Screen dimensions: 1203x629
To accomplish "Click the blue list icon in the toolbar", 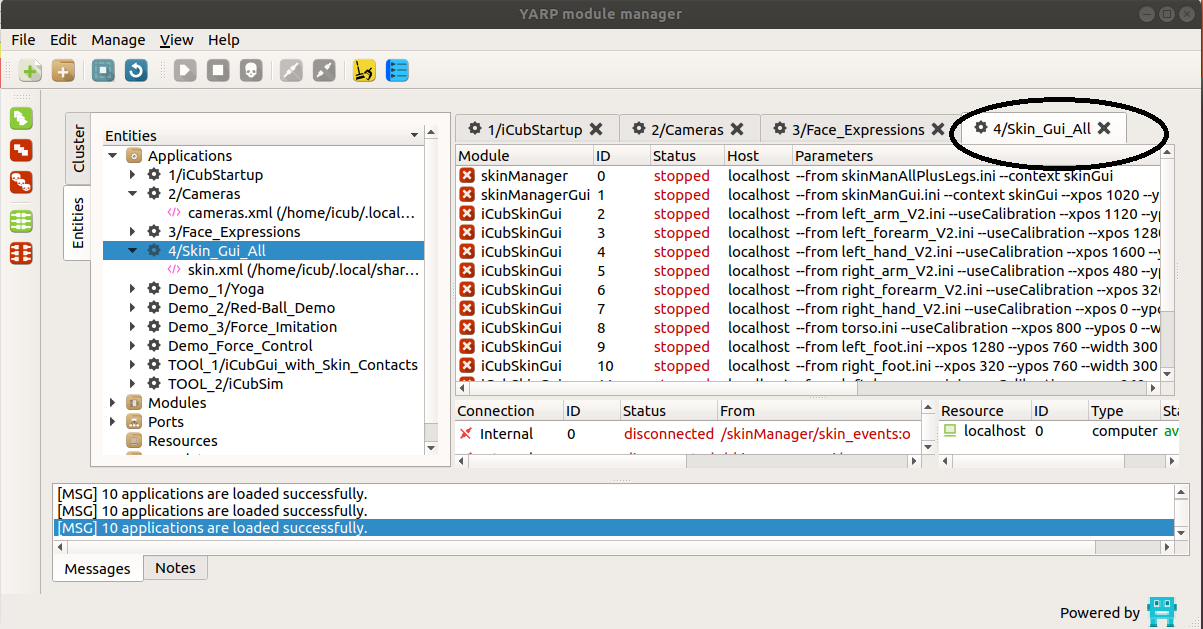I will [397, 71].
